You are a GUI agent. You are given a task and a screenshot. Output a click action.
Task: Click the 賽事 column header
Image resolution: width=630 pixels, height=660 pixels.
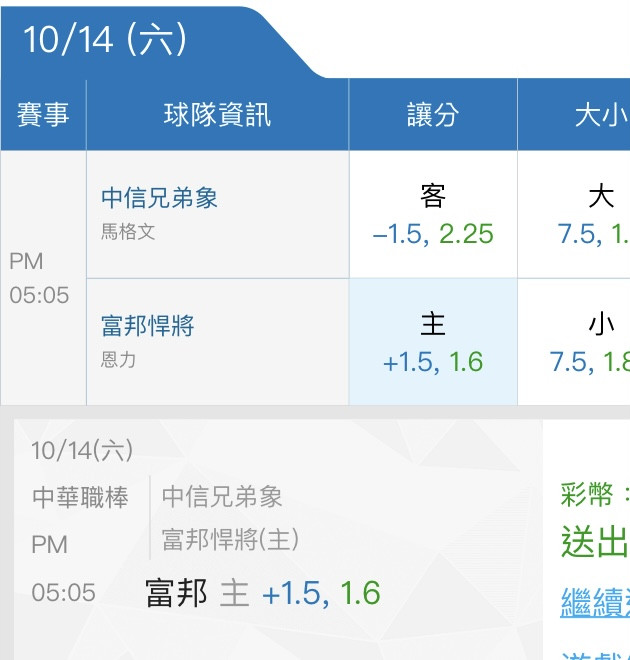43,114
